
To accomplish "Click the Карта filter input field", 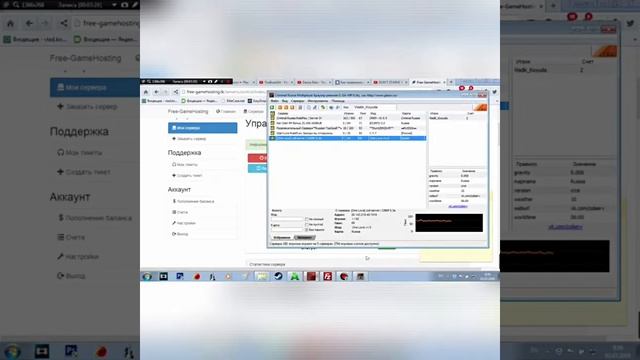I will [x=287, y=230].
